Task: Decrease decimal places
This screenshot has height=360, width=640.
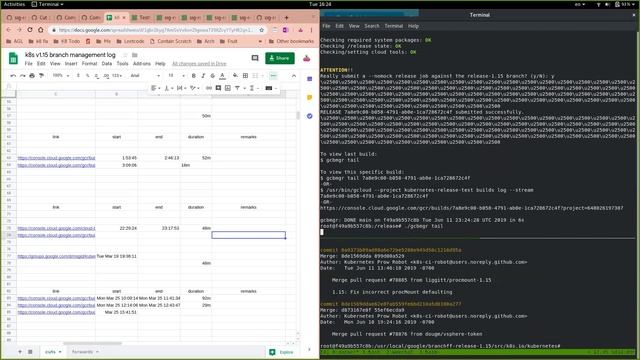Action: tap(97, 76)
